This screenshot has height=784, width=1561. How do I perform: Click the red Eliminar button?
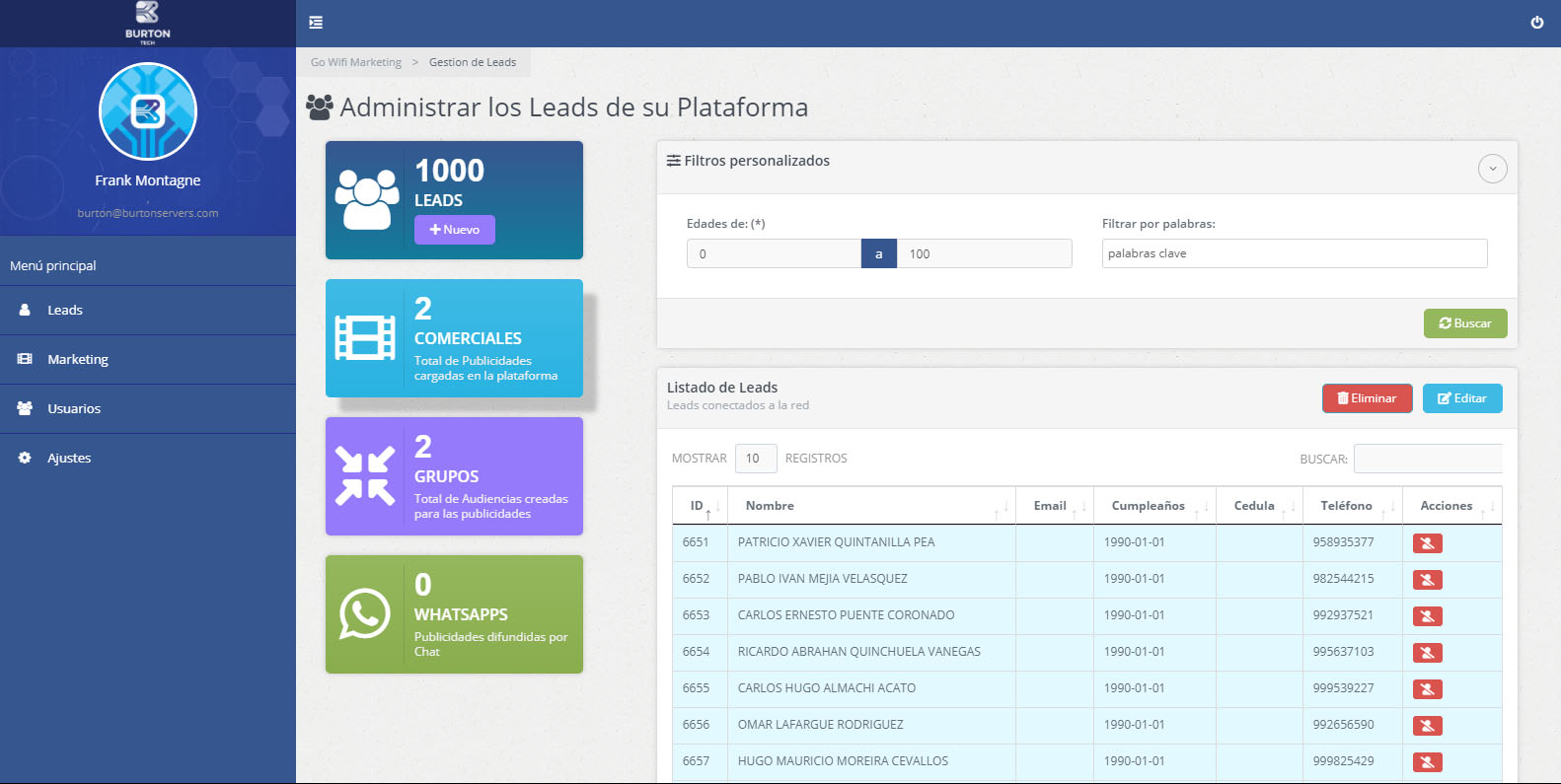[1367, 398]
